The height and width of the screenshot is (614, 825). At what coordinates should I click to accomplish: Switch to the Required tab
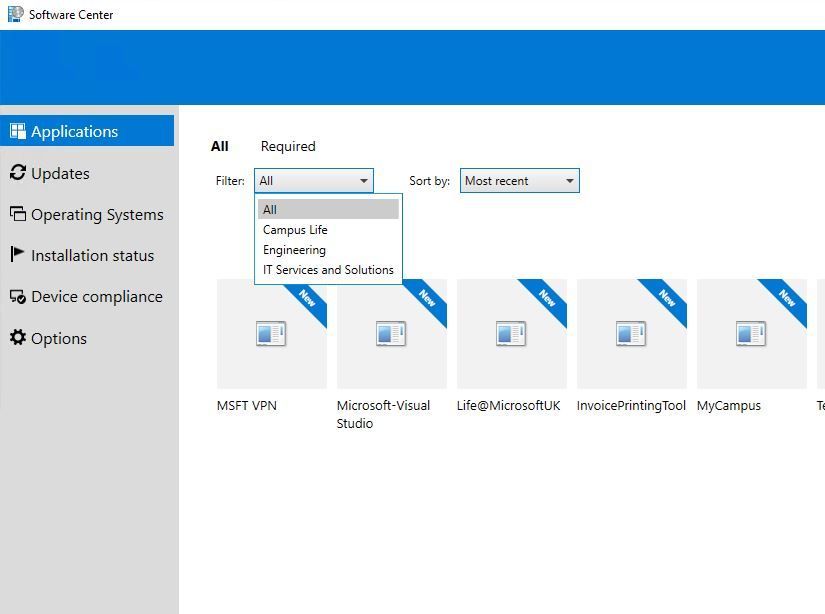pyautogui.click(x=288, y=146)
